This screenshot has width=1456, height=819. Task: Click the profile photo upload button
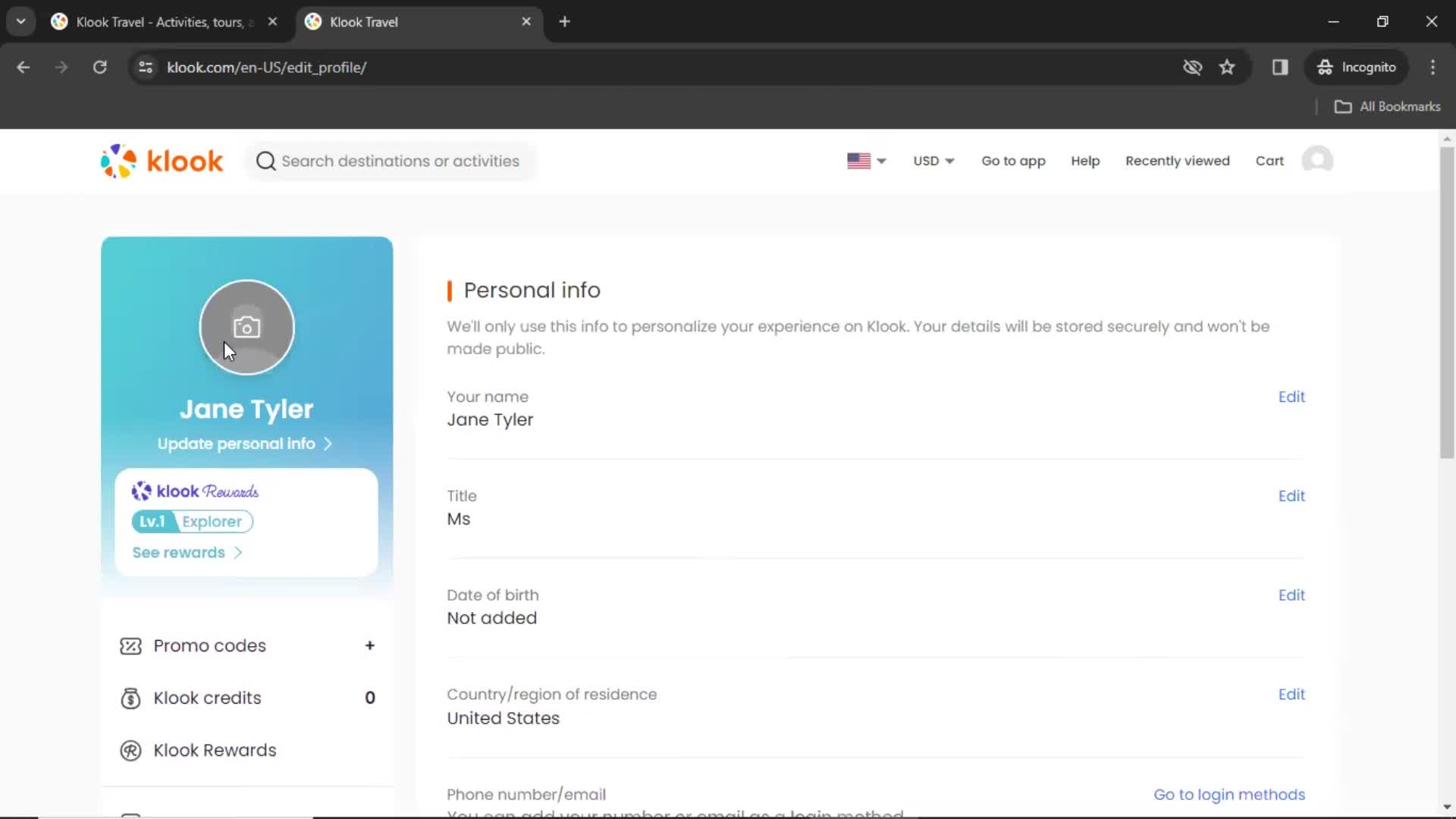coord(246,326)
